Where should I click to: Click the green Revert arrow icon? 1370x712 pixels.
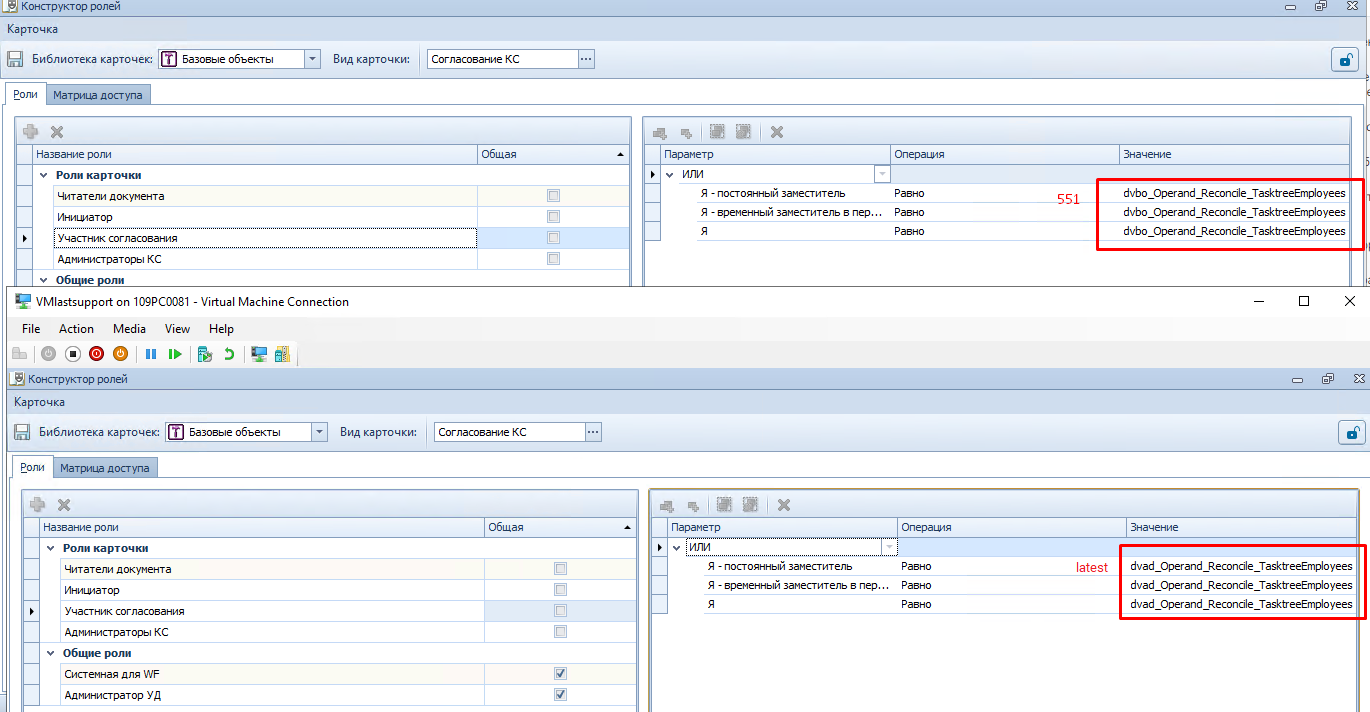(x=229, y=354)
